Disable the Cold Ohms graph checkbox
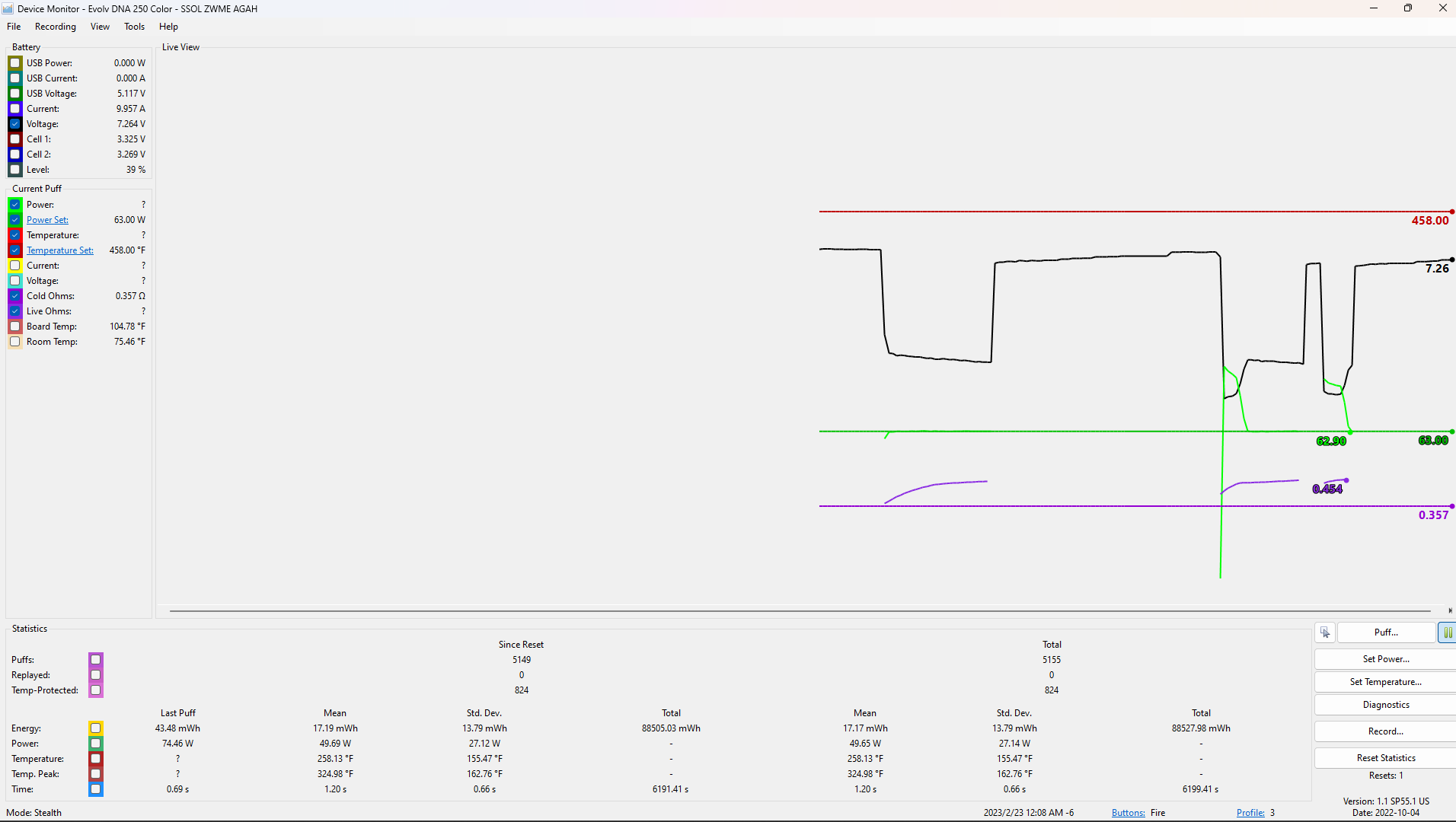Screen dimensions: 1456x822 pos(15,296)
